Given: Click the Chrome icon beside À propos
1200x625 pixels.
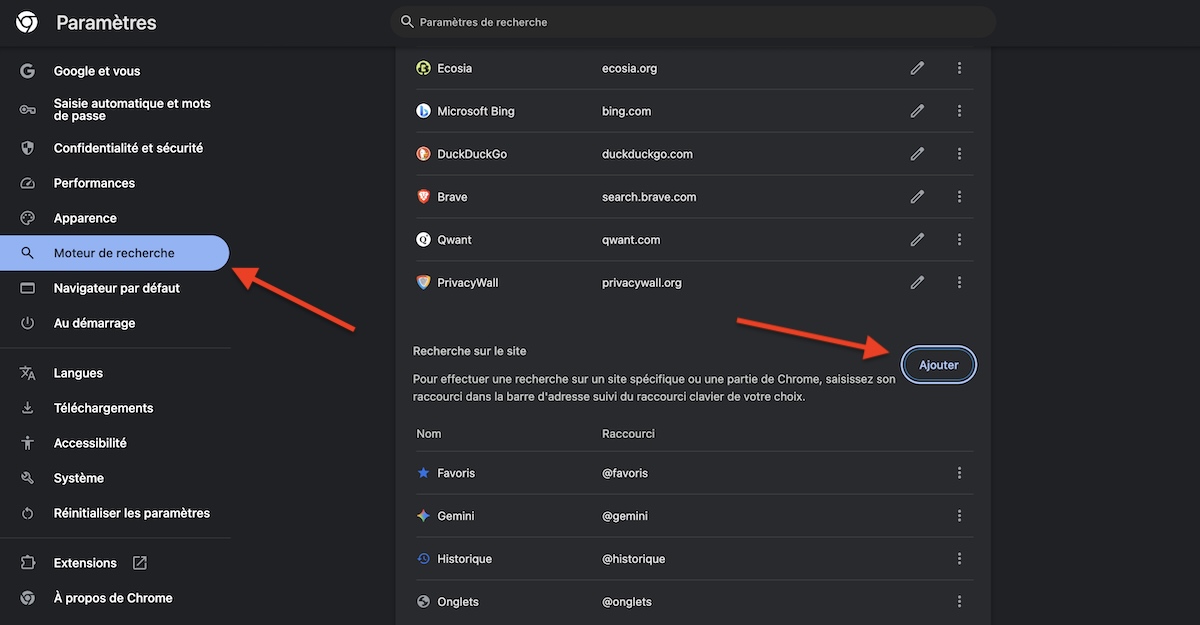Looking at the screenshot, I should coord(28,598).
